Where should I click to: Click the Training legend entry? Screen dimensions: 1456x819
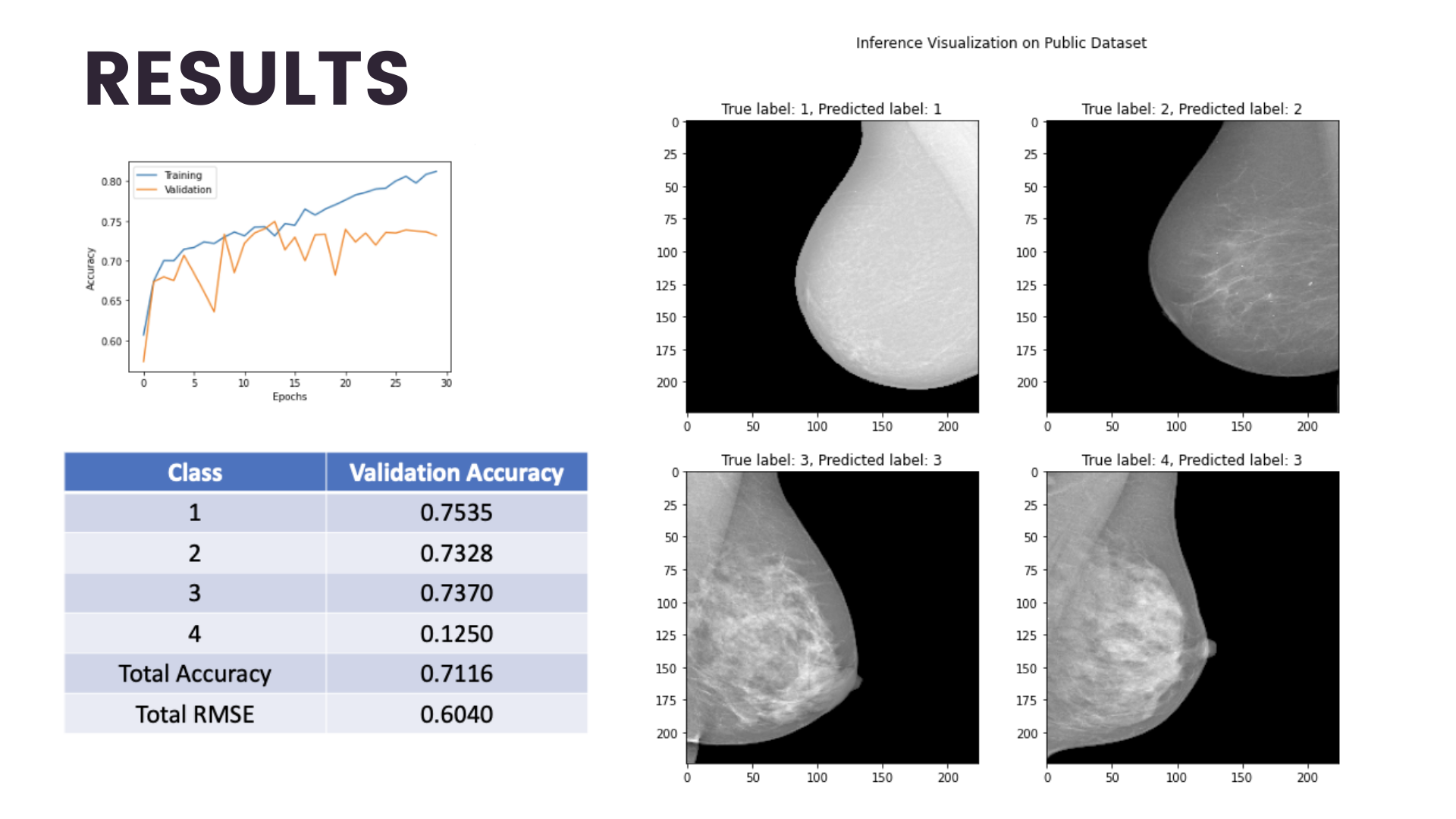point(183,175)
